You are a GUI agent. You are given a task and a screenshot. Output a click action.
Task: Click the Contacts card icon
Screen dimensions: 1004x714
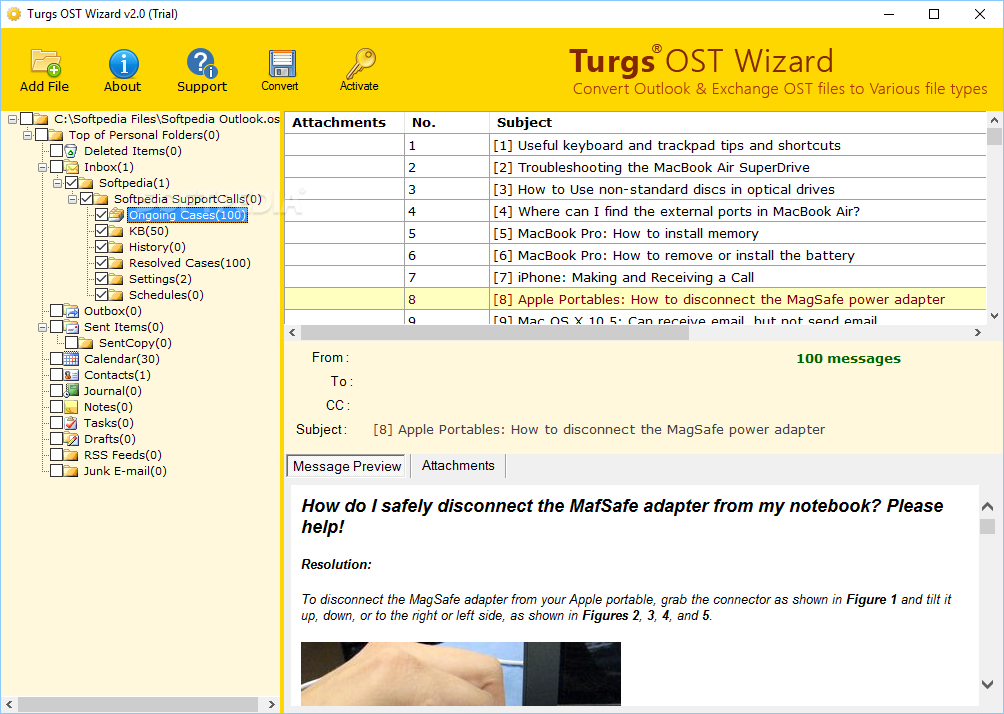click(x=72, y=375)
